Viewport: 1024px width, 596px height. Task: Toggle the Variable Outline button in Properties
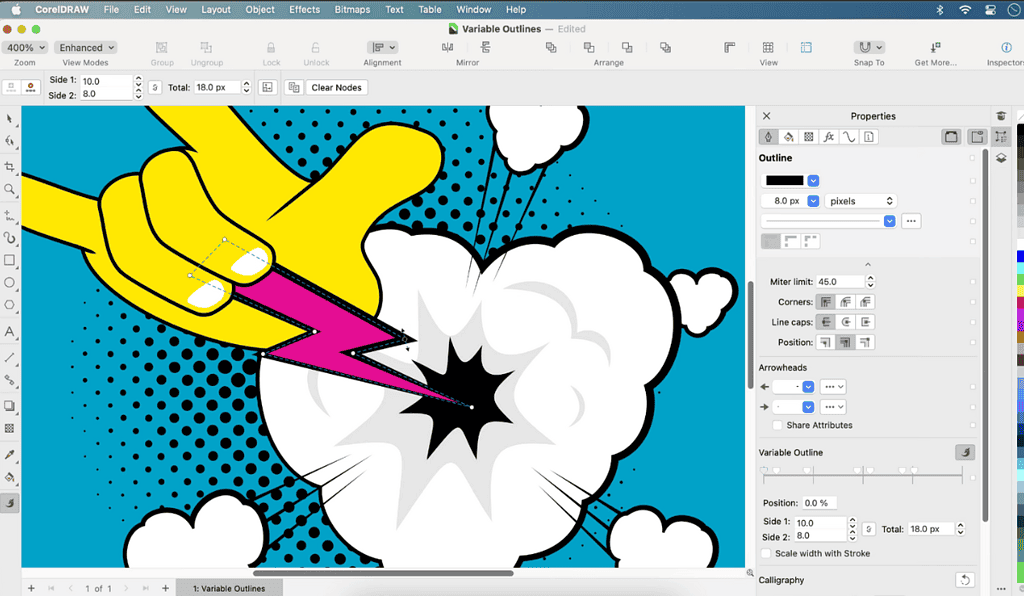[x=964, y=453]
